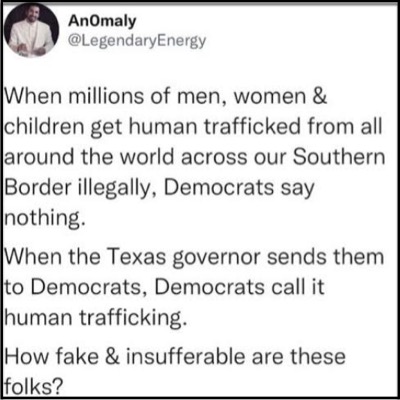Click the word 'nothing.' ending first paragraph

coord(44,218)
